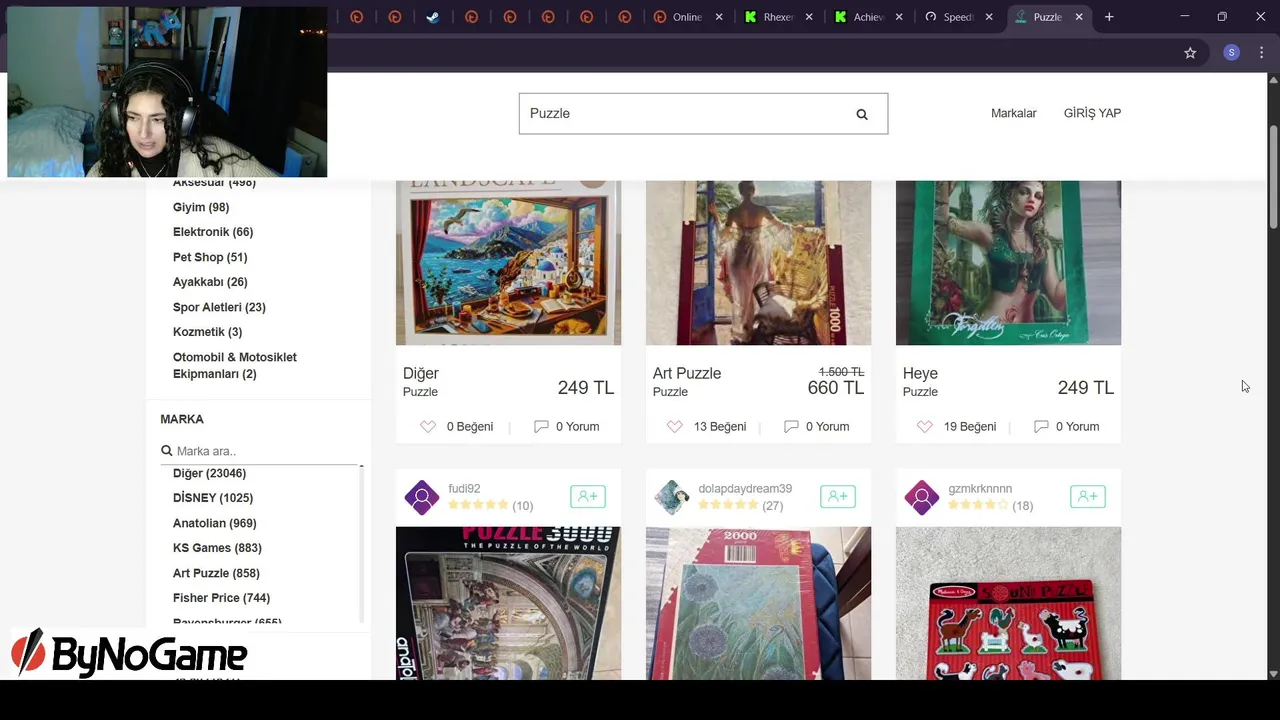Viewport: 1280px width, 720px height.
Task: Open comments icon on Art Puzzle listing
Action: pyautogui.click(x=791, y=427)
